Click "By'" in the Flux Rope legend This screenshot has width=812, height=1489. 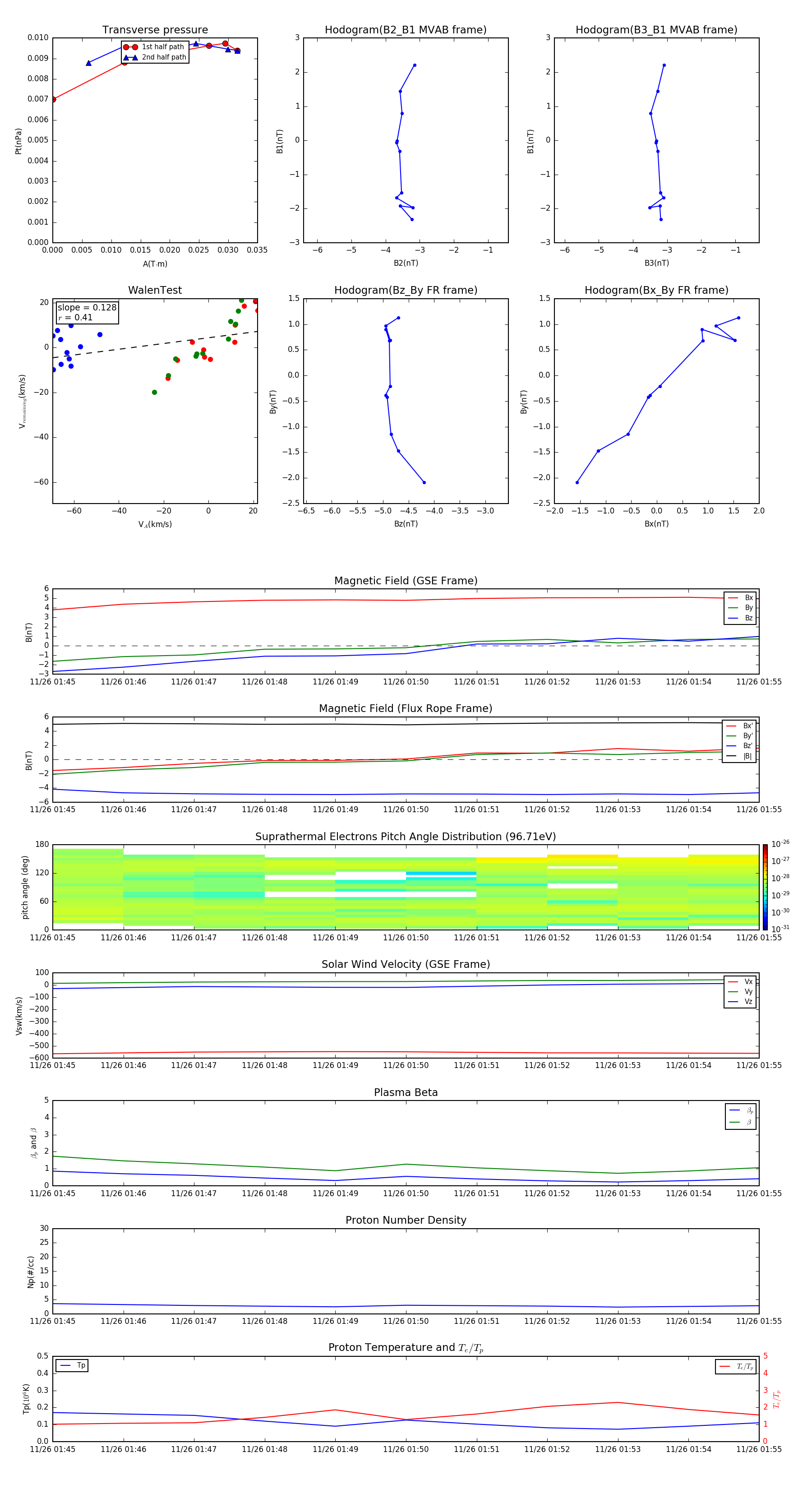point(748,736)
